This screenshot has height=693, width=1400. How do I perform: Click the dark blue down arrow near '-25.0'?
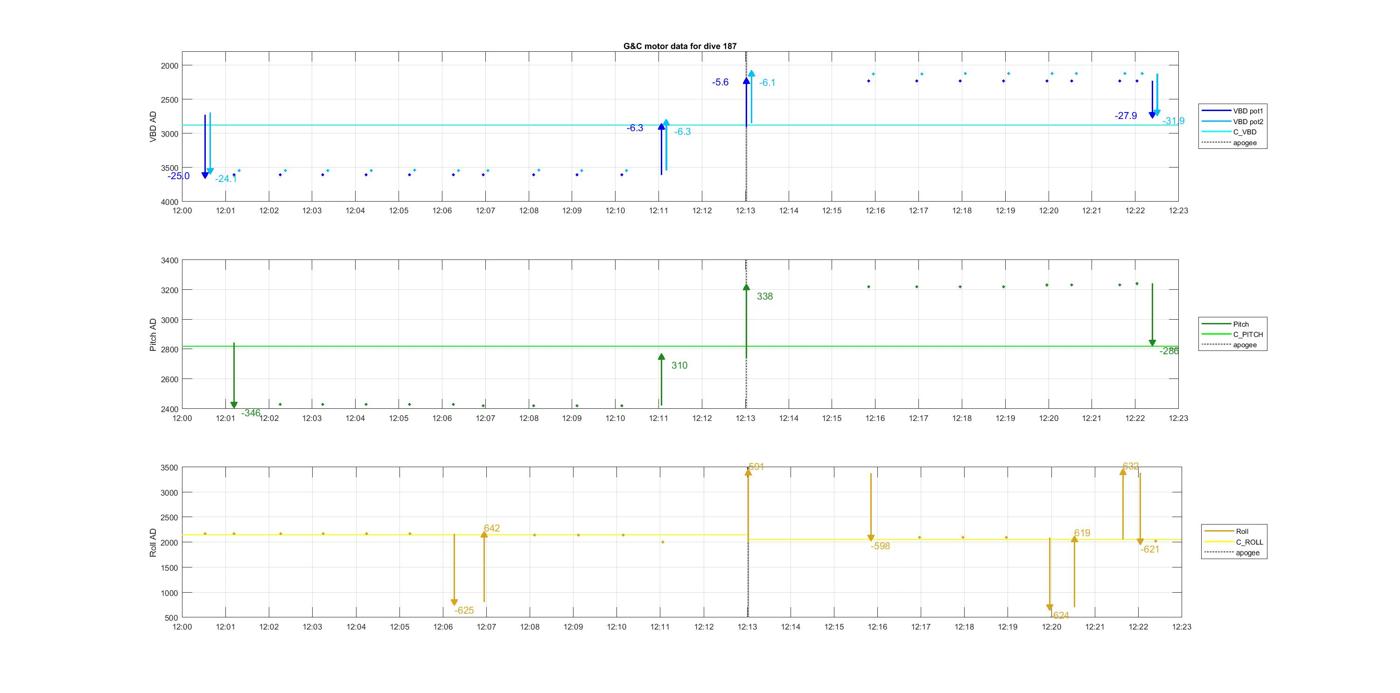tap(205, 146)
